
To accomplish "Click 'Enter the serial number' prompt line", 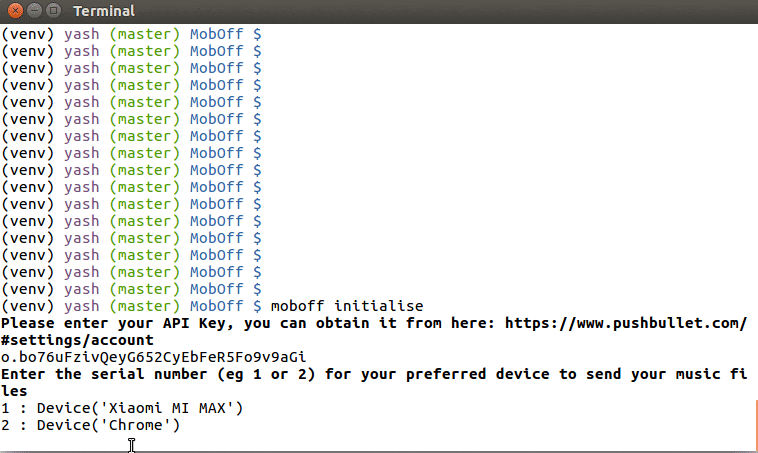I will (374, 374).
